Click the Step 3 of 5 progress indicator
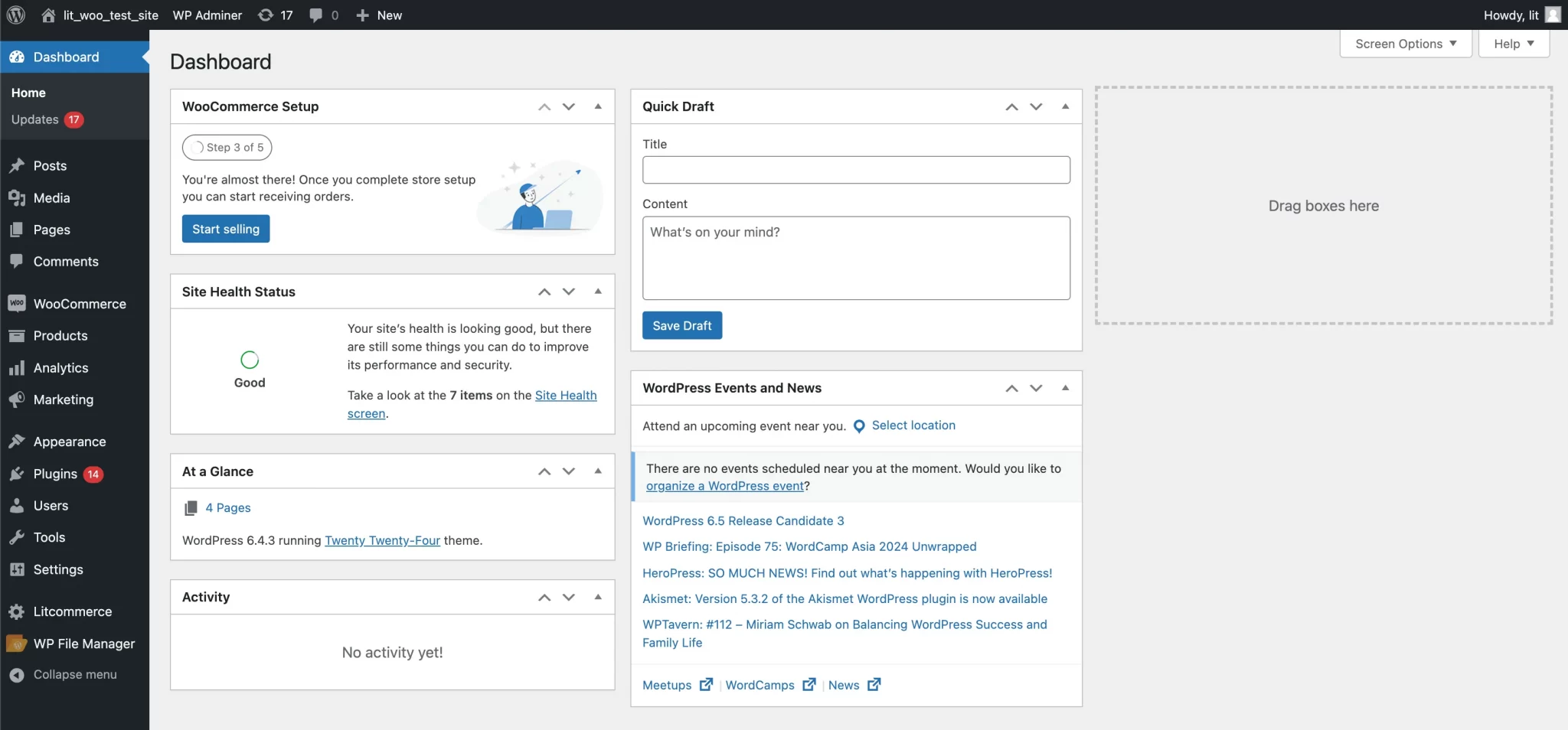 [x=227, y=148]
